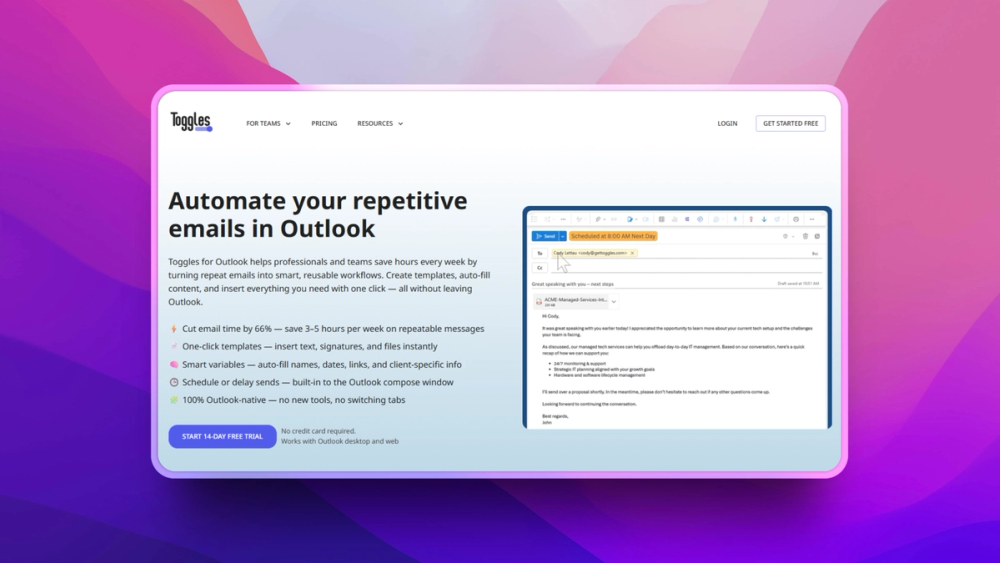Click the Hi Cody greeting in email
The image size is (1000, 563).
coord(550,316)
